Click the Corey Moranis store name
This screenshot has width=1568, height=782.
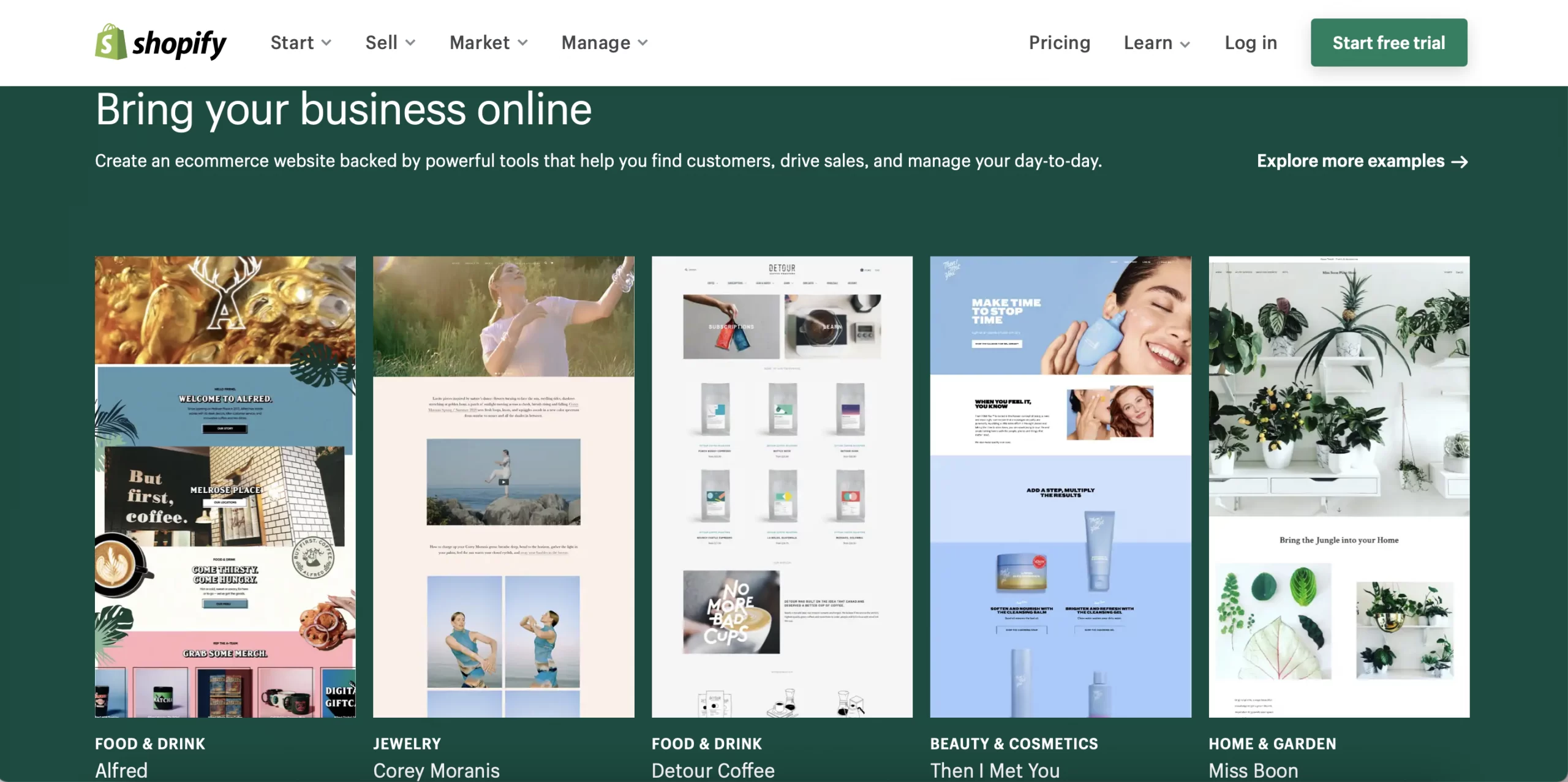tap(436, 770)
